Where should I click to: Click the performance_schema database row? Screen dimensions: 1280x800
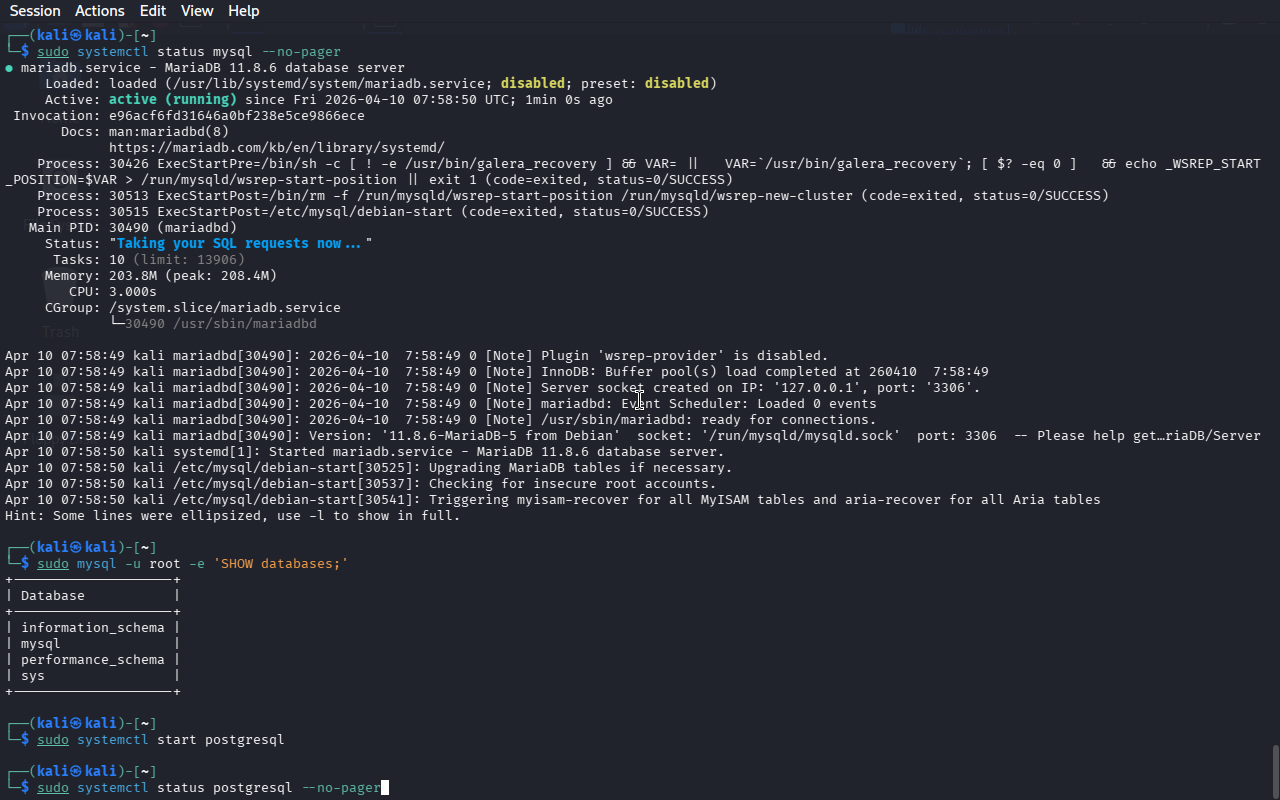(x=92, y=660)
